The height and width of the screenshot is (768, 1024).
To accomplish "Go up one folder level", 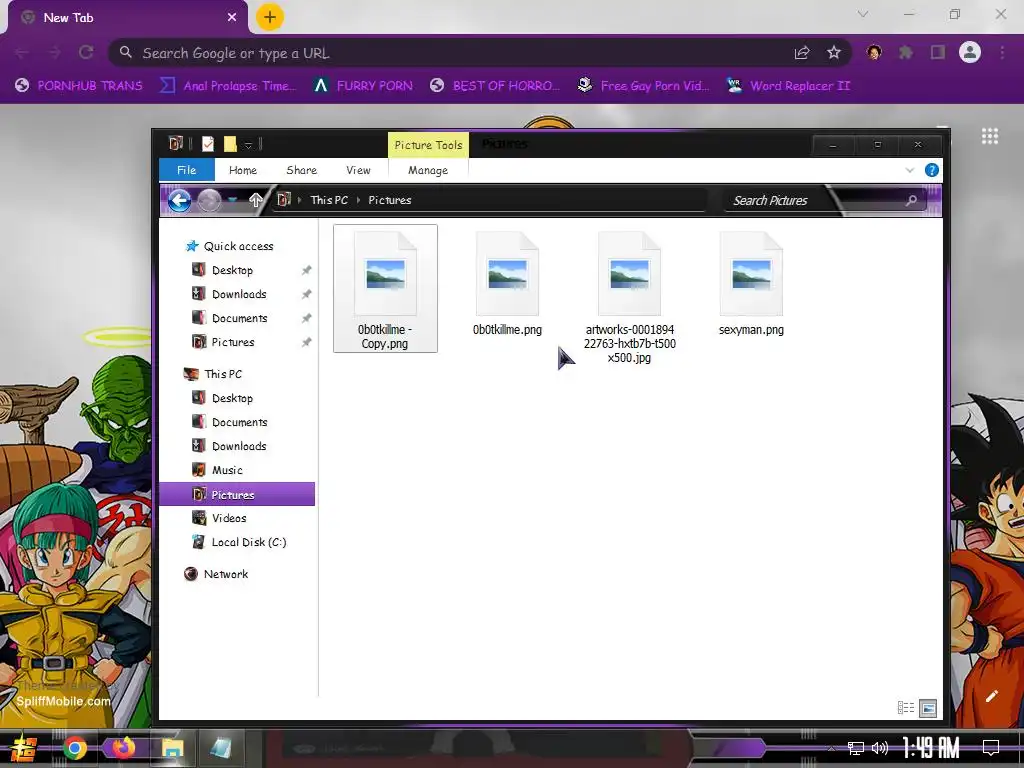I will coord(255,200).
